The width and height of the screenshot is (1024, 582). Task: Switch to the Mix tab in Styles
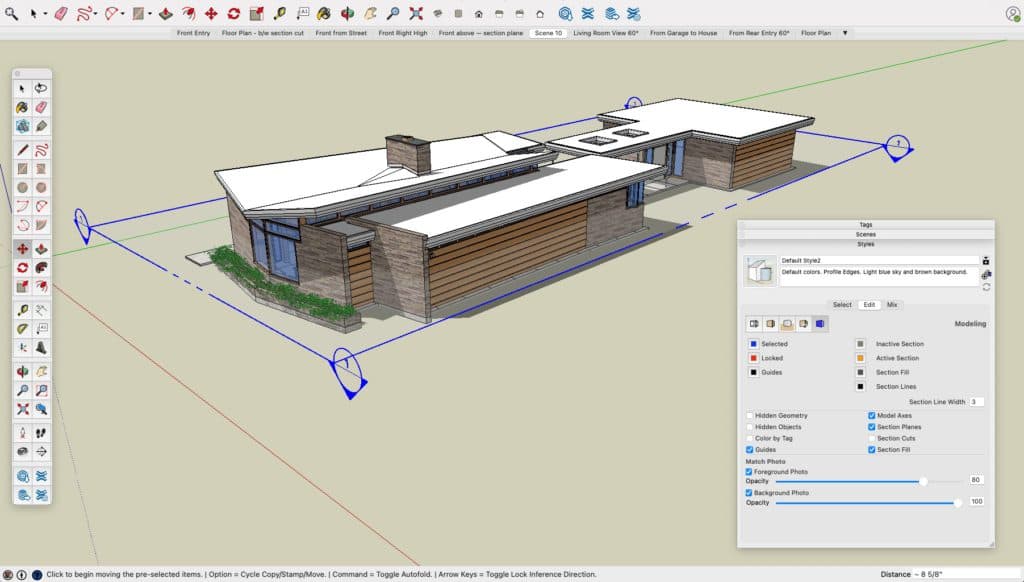point(893,305)
